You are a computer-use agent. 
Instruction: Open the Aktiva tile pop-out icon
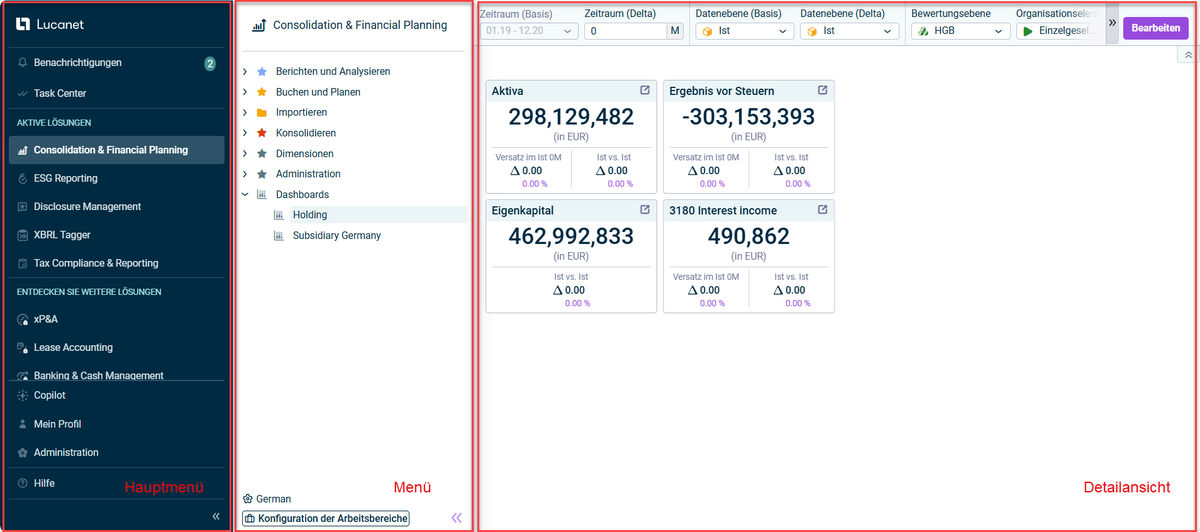tap(645, 91)
